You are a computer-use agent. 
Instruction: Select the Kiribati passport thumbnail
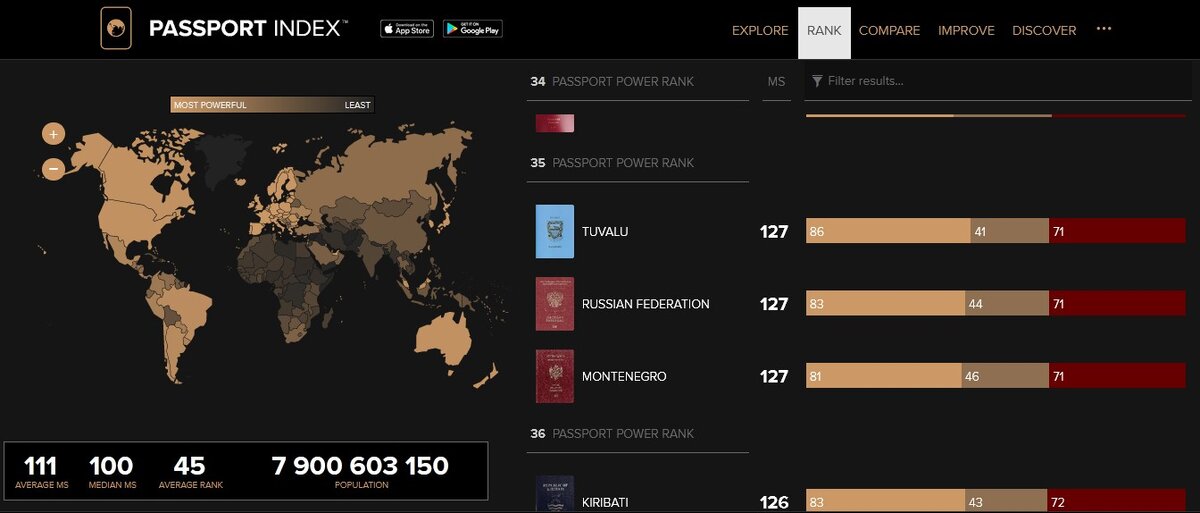coord(555,493)
